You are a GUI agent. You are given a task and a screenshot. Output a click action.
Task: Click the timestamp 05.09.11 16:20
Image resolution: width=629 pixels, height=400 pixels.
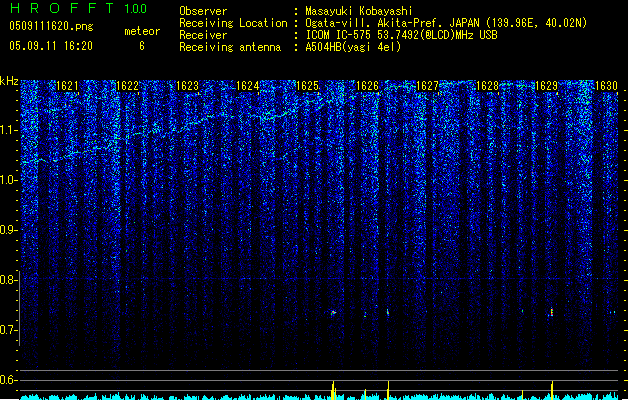[x=51, y=46]
